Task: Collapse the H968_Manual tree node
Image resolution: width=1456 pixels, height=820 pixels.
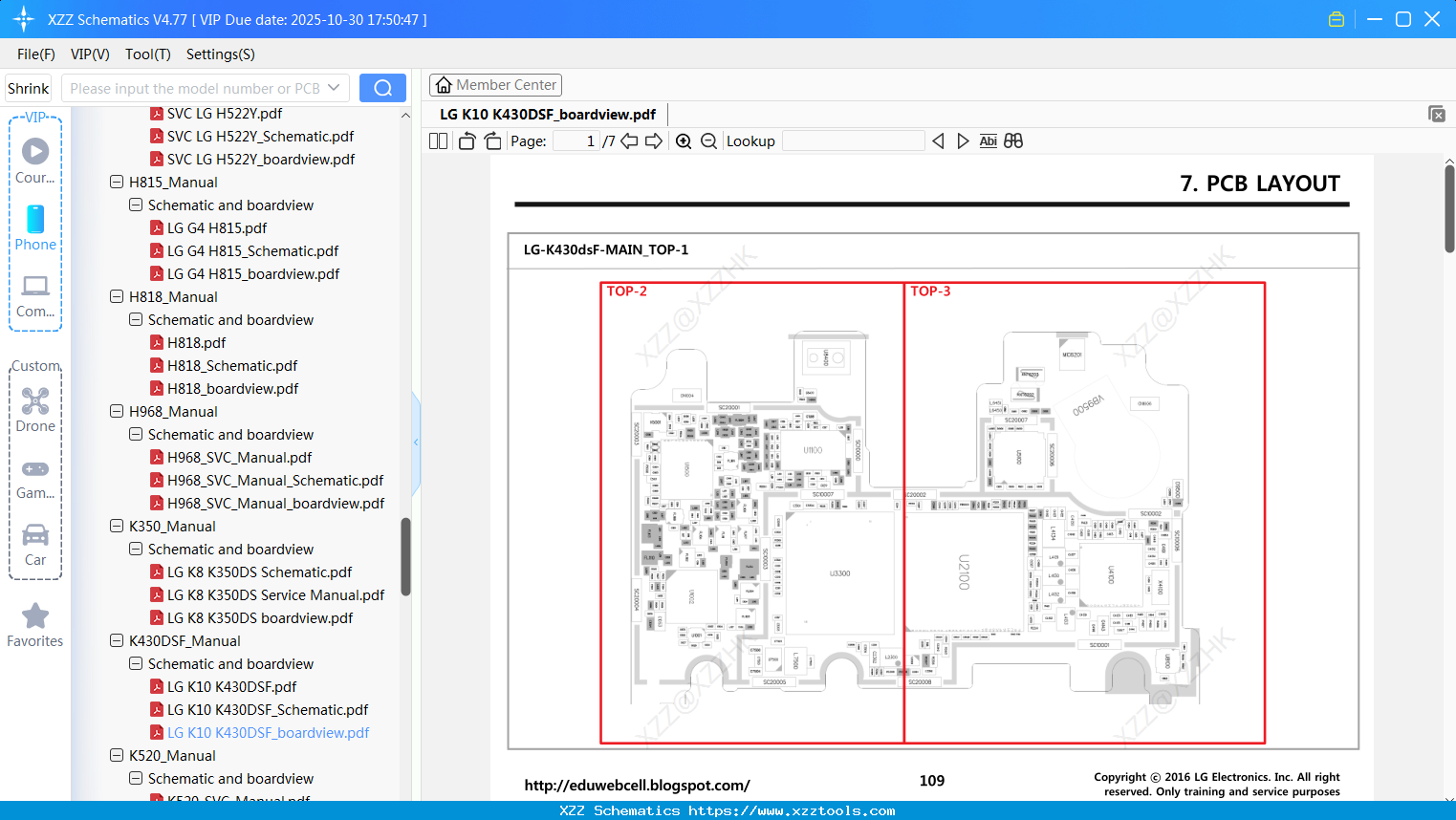Action: click(117, 411)
